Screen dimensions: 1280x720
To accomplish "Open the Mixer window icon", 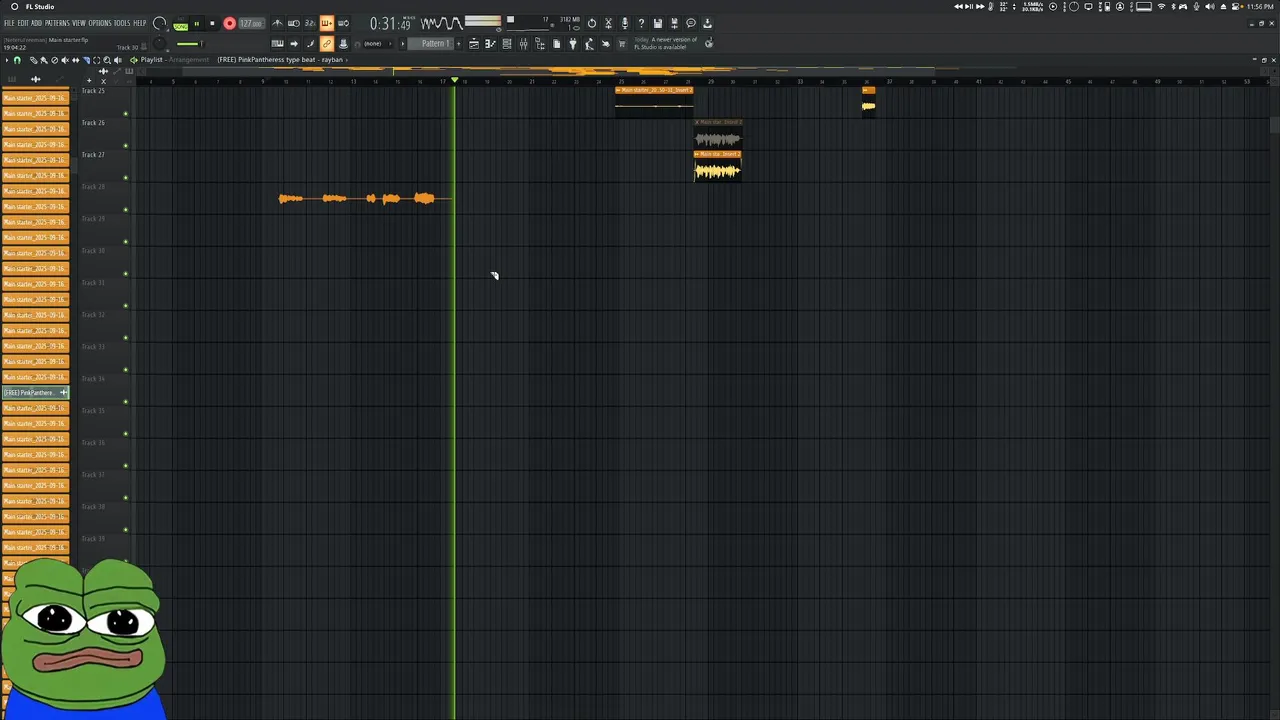I will coord(523,44).
